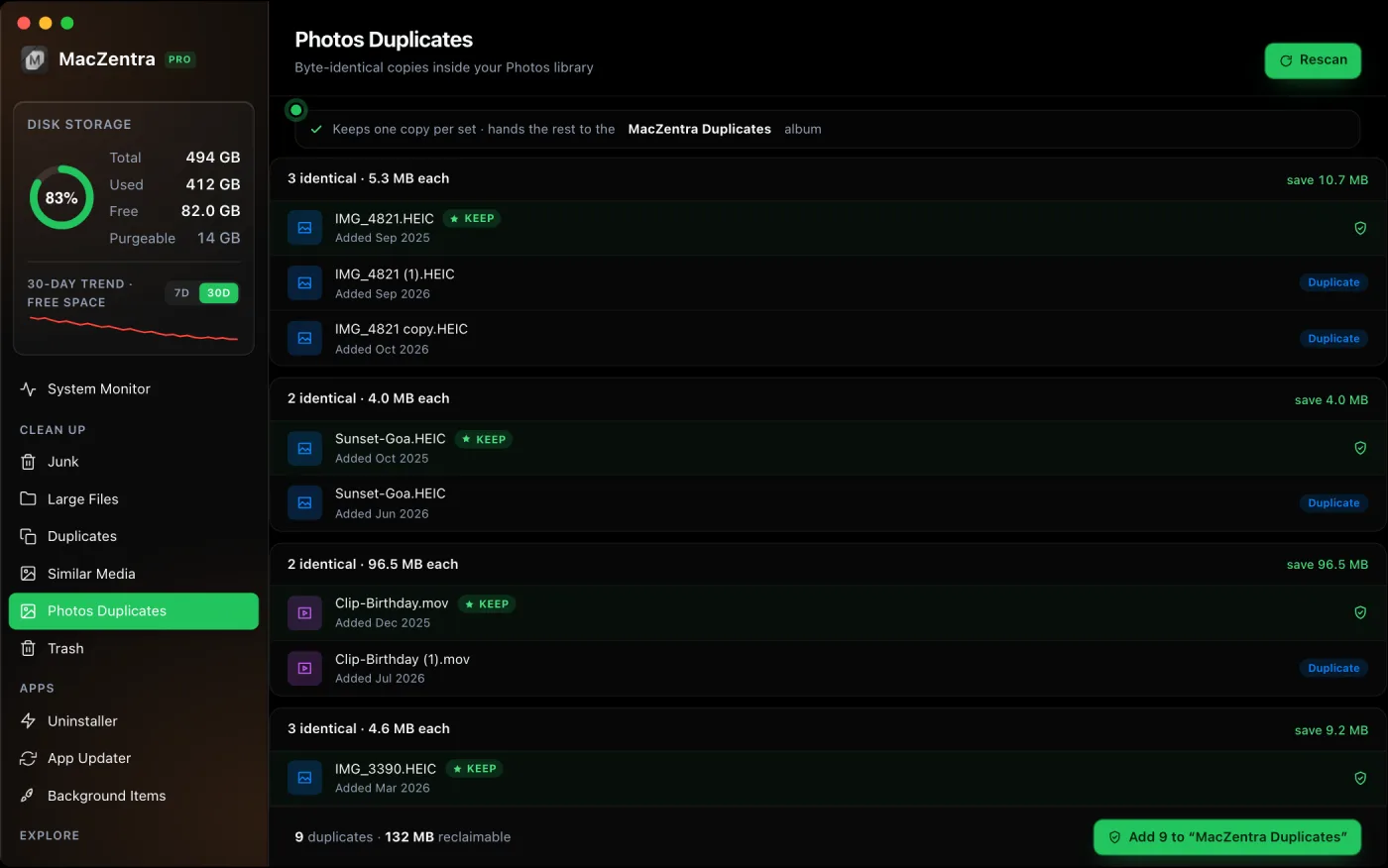Click the KEEP badge on Clip-Birthday.mov
This screenshot has height=868, width=1388.
pyautogui.click(x=487, y=604)
